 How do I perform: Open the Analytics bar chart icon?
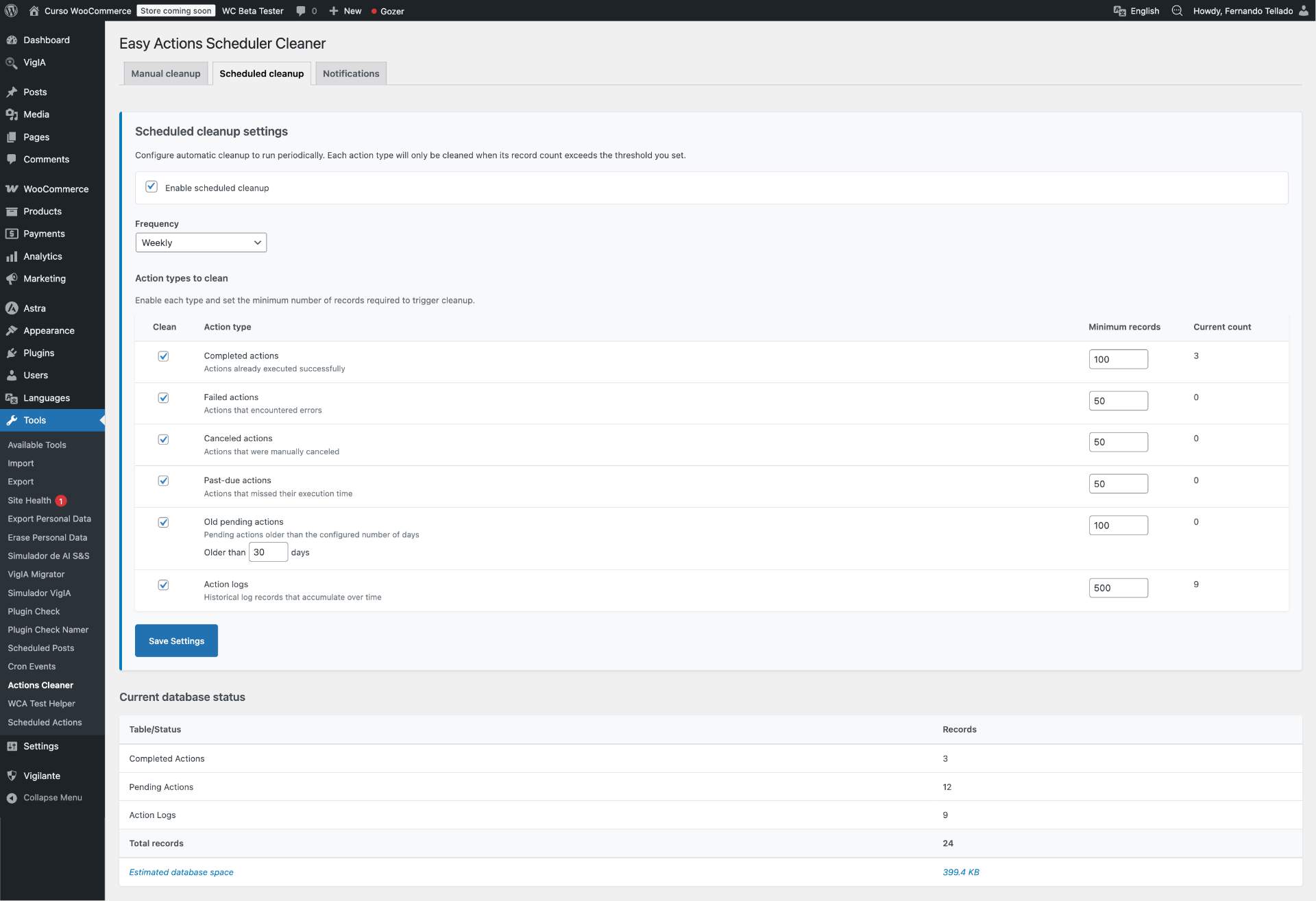pyautogui.click(x=12, y=256)
